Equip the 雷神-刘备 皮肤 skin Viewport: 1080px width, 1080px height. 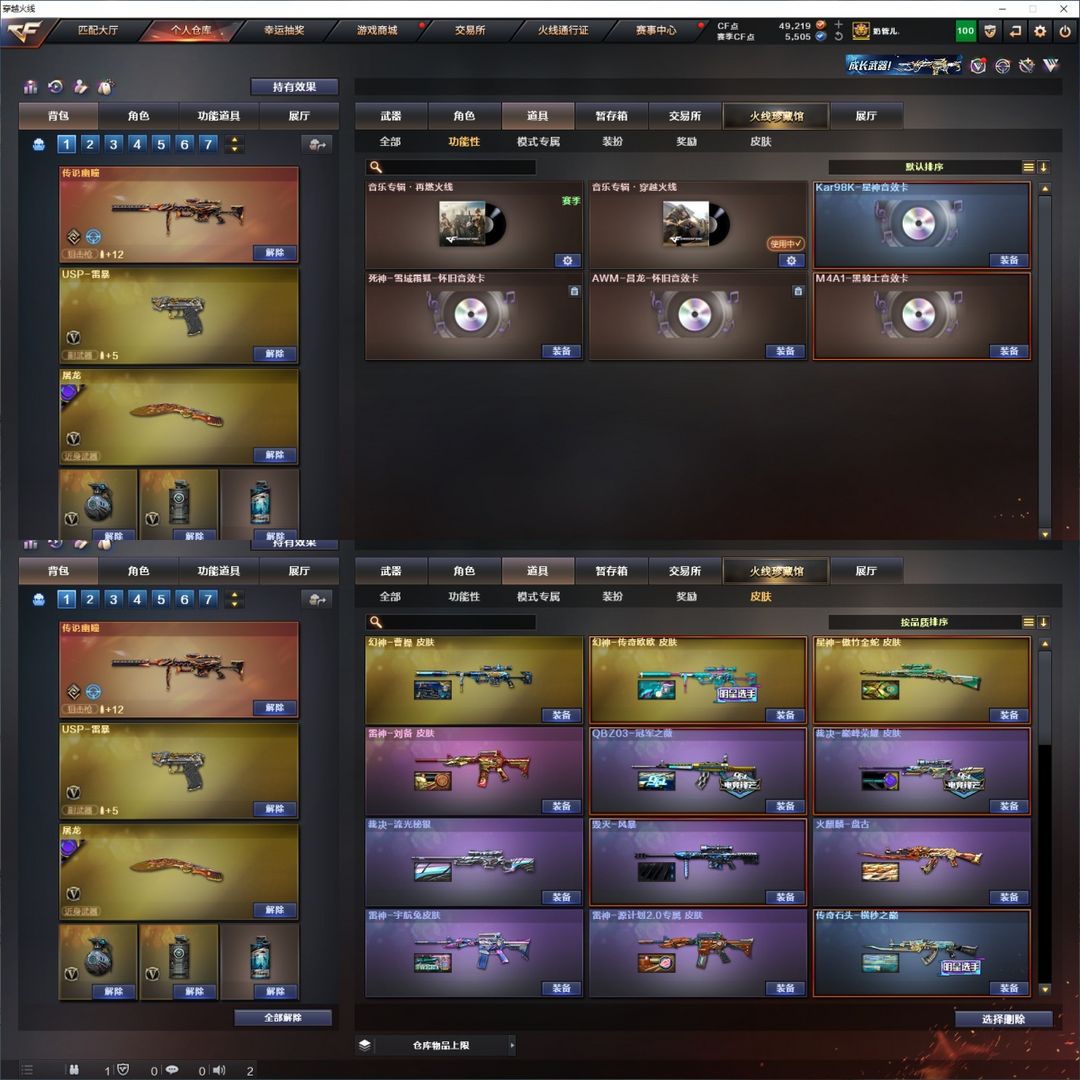(561, 806)
